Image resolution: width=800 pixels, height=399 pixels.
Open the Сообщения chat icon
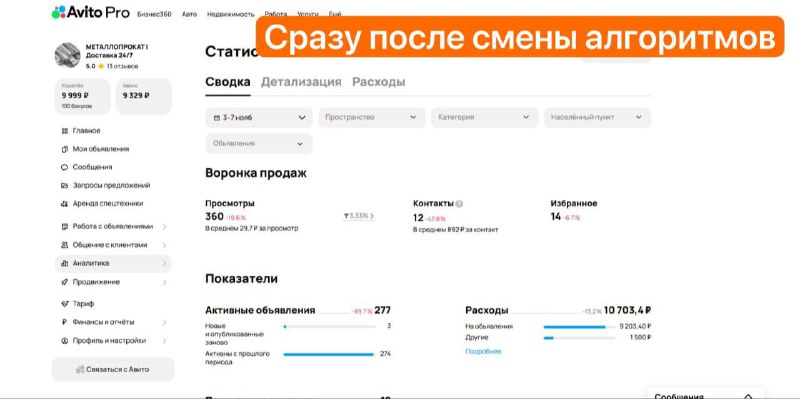[x=64, y=167]
